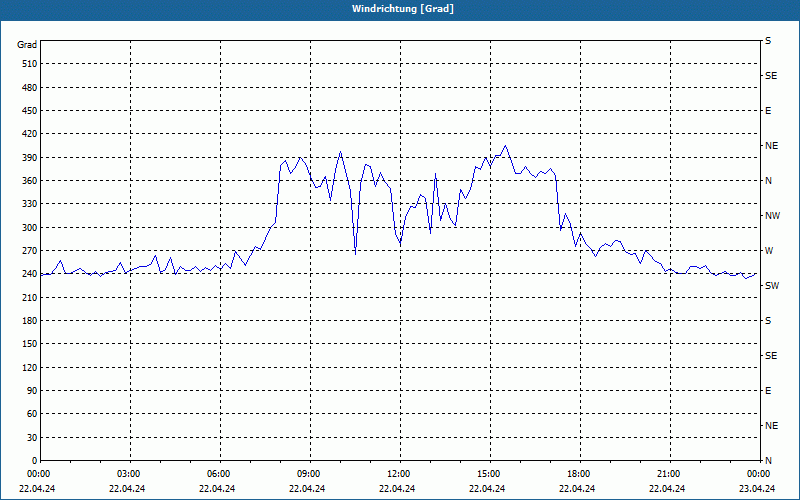
Task: Select the 390 y-axis value label
Action: (28, 157)
